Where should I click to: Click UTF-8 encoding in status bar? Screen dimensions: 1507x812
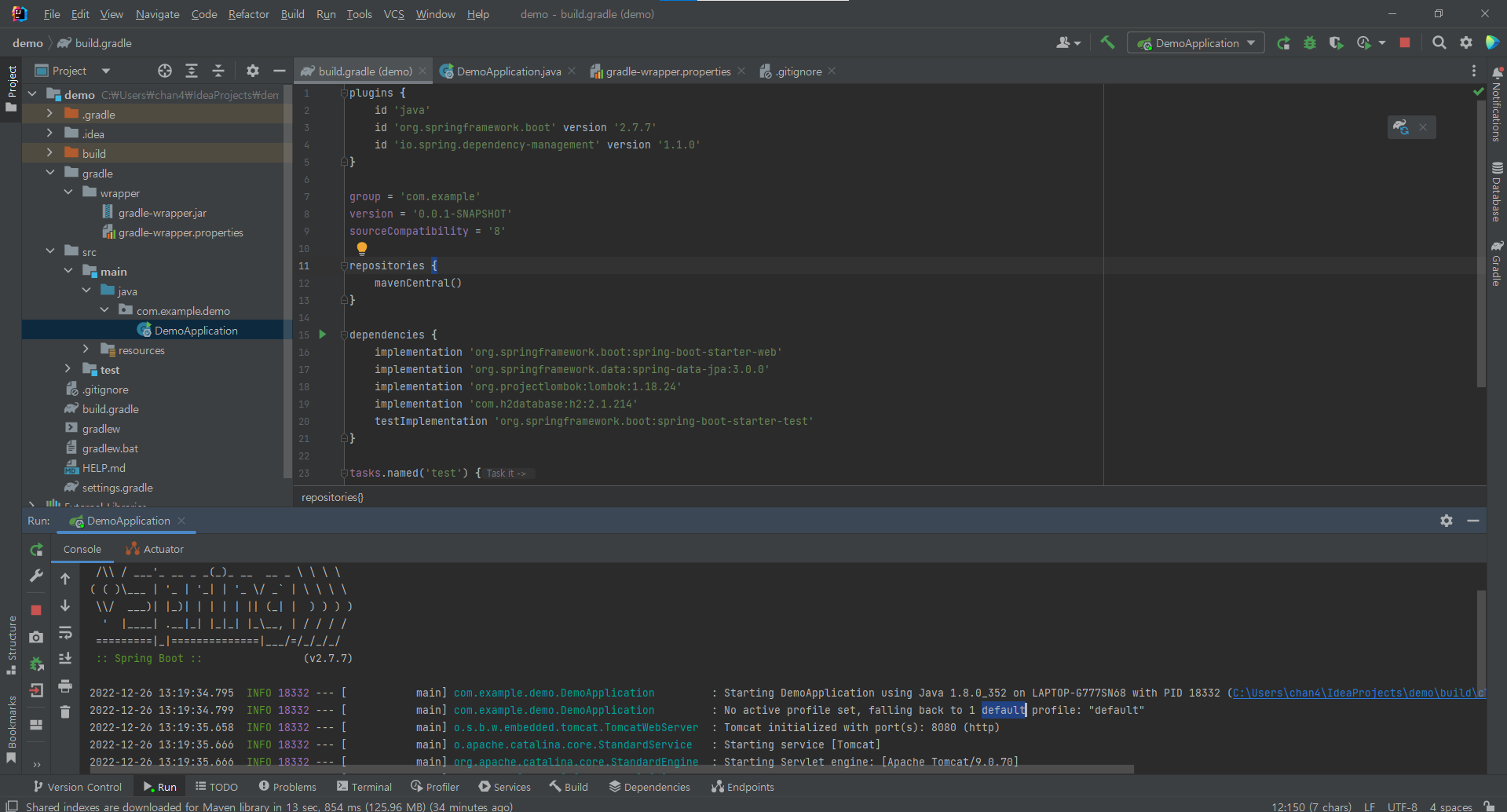1402,807
